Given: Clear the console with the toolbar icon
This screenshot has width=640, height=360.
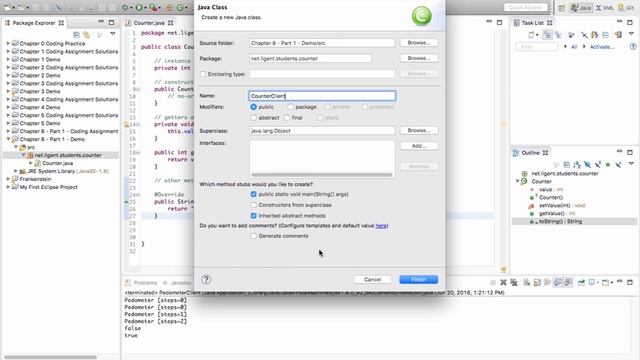Looking at the screenshot, I should point(527,282).
